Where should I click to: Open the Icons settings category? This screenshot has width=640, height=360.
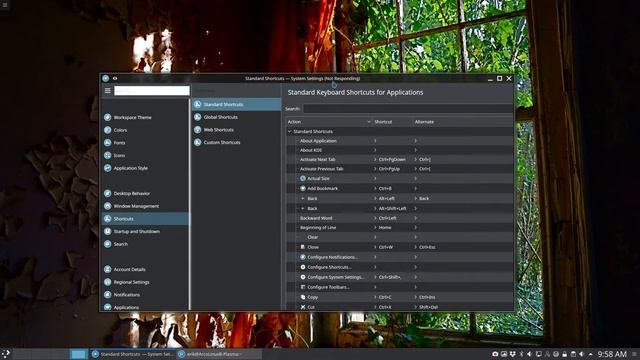pos(145,156)
